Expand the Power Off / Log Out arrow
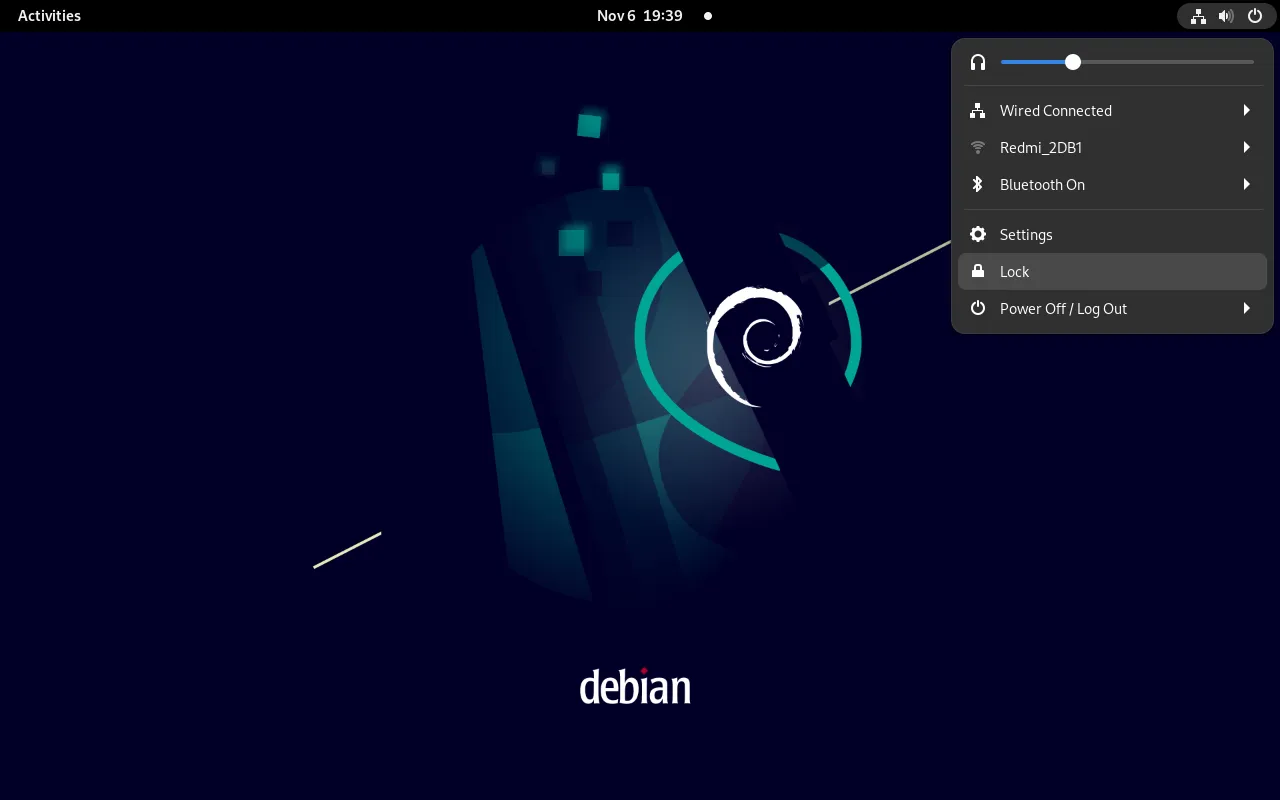Screen dimensions: 1280x800 pos(1246,309)
